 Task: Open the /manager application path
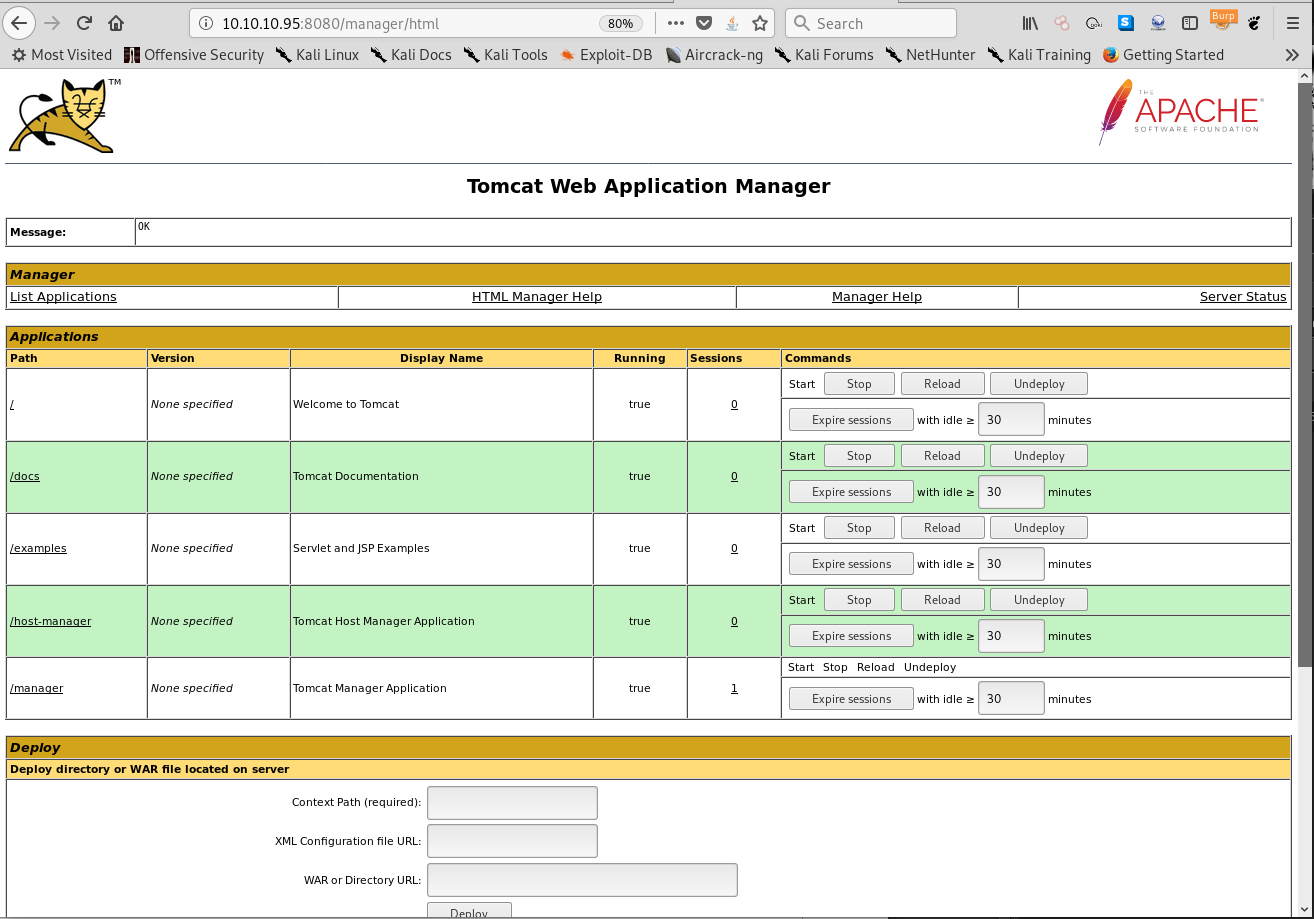37,688
